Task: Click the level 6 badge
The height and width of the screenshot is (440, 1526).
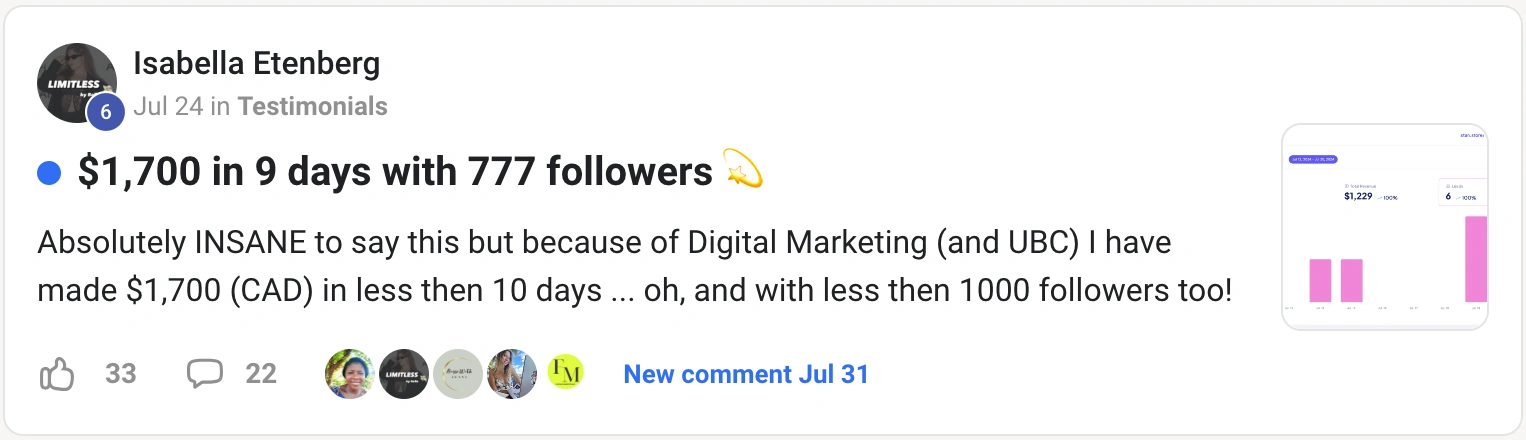Action: click(x=105, y=112)
